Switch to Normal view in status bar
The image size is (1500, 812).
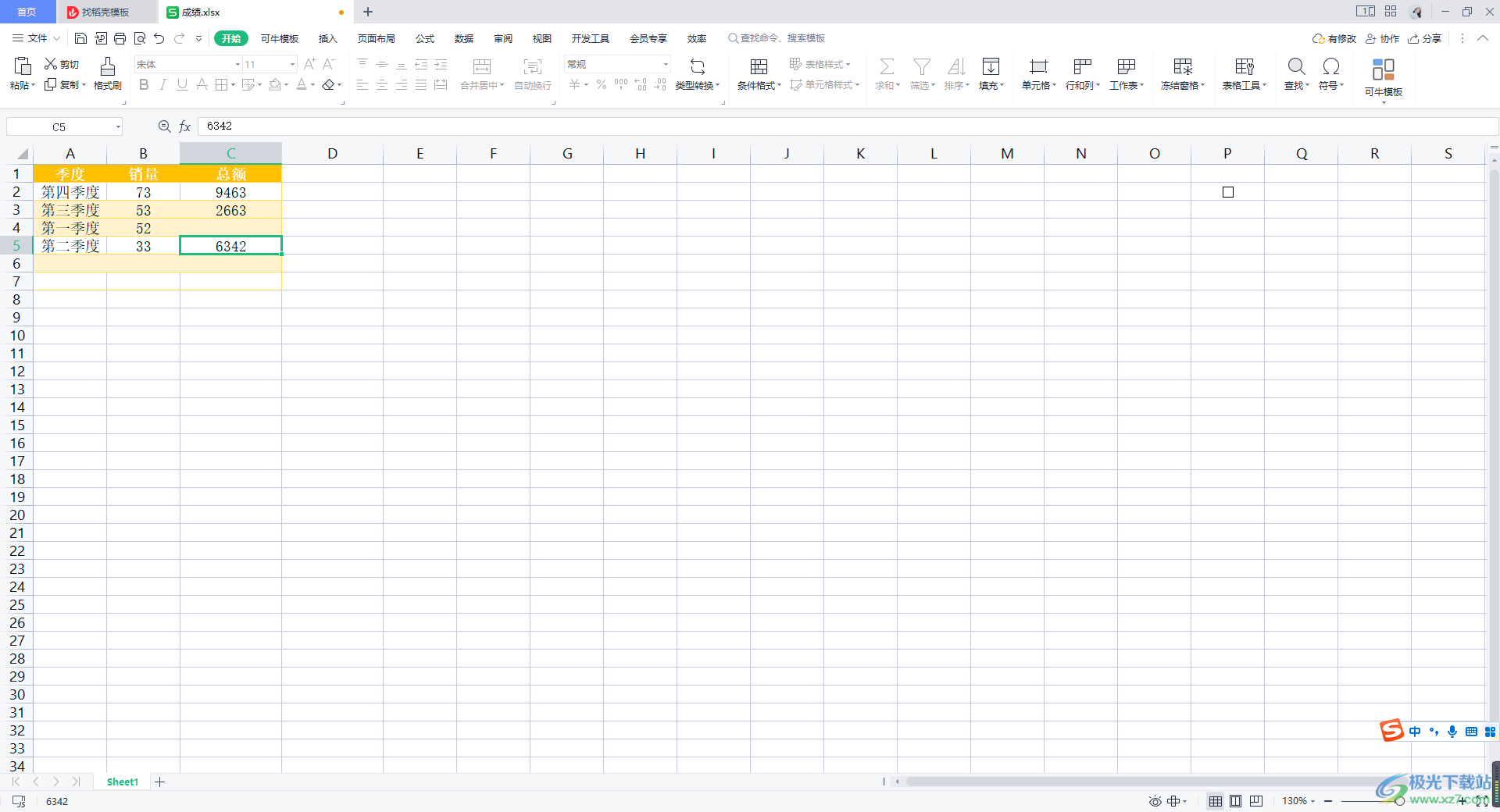(x=1216, y=801)
